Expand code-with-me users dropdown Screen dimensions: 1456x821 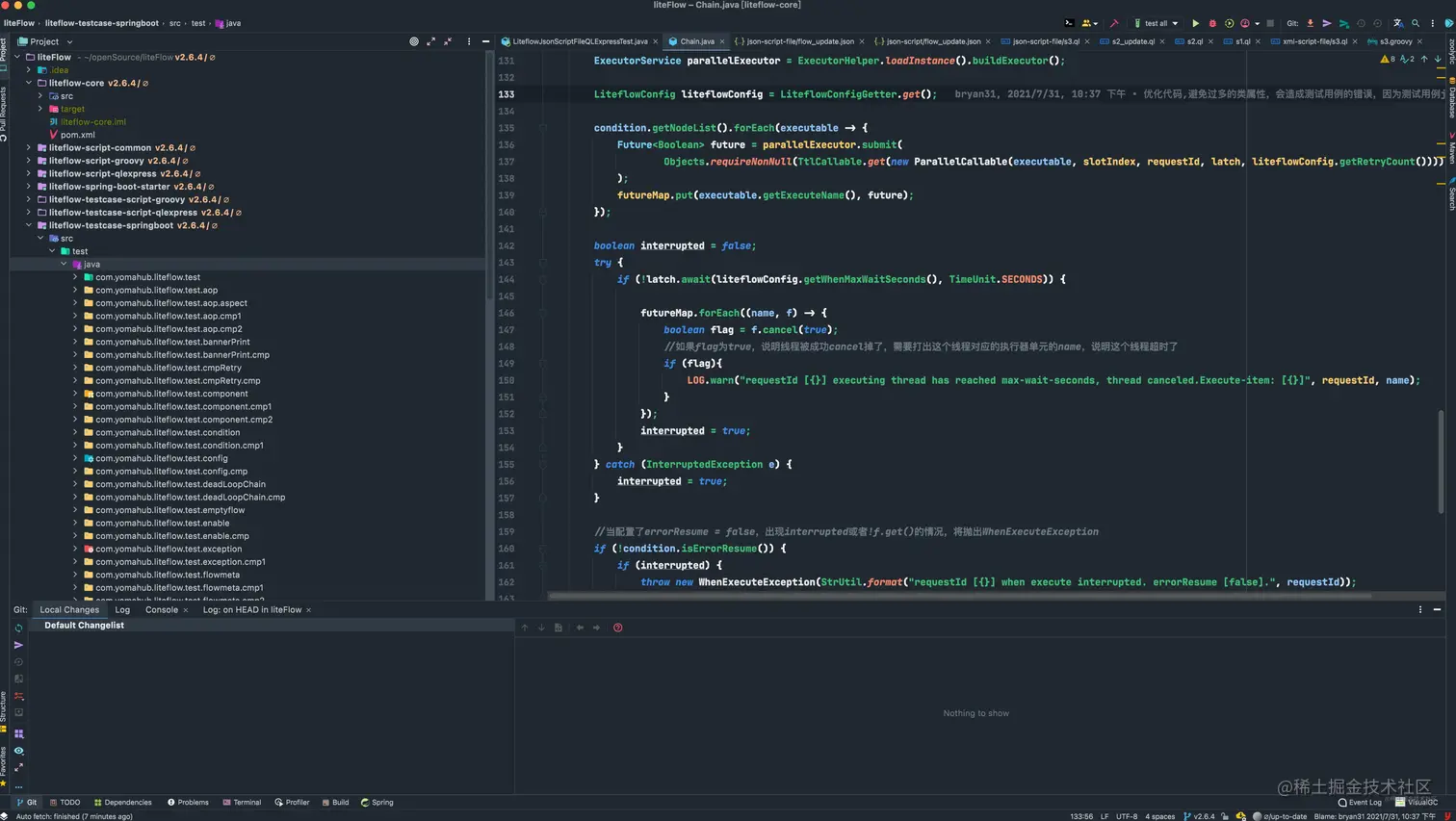tap(1090, 23)
